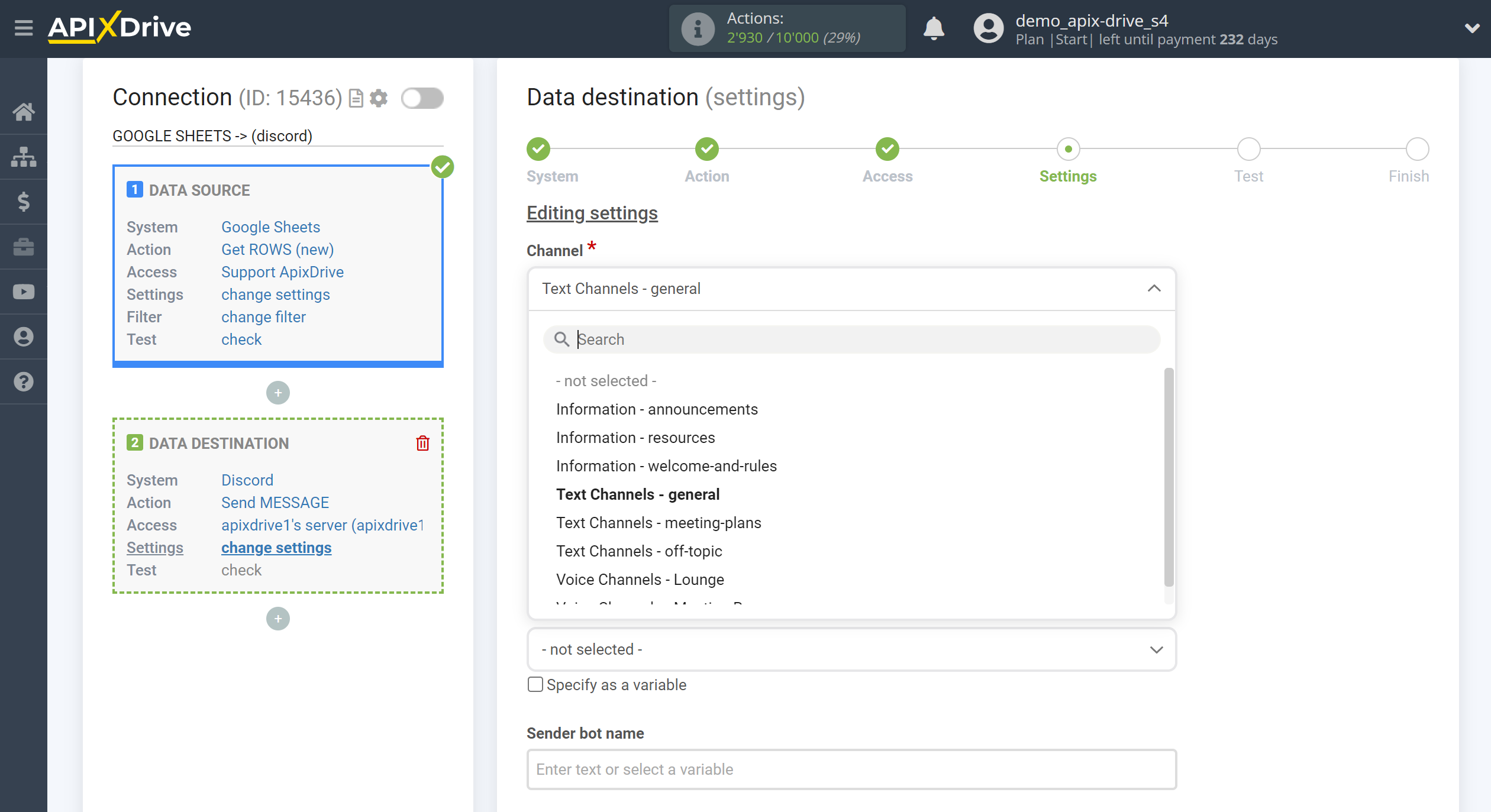This screenshot has width=1491, height=812.
Task: Go to the Test step
Action: click(x=1248, y=149)
